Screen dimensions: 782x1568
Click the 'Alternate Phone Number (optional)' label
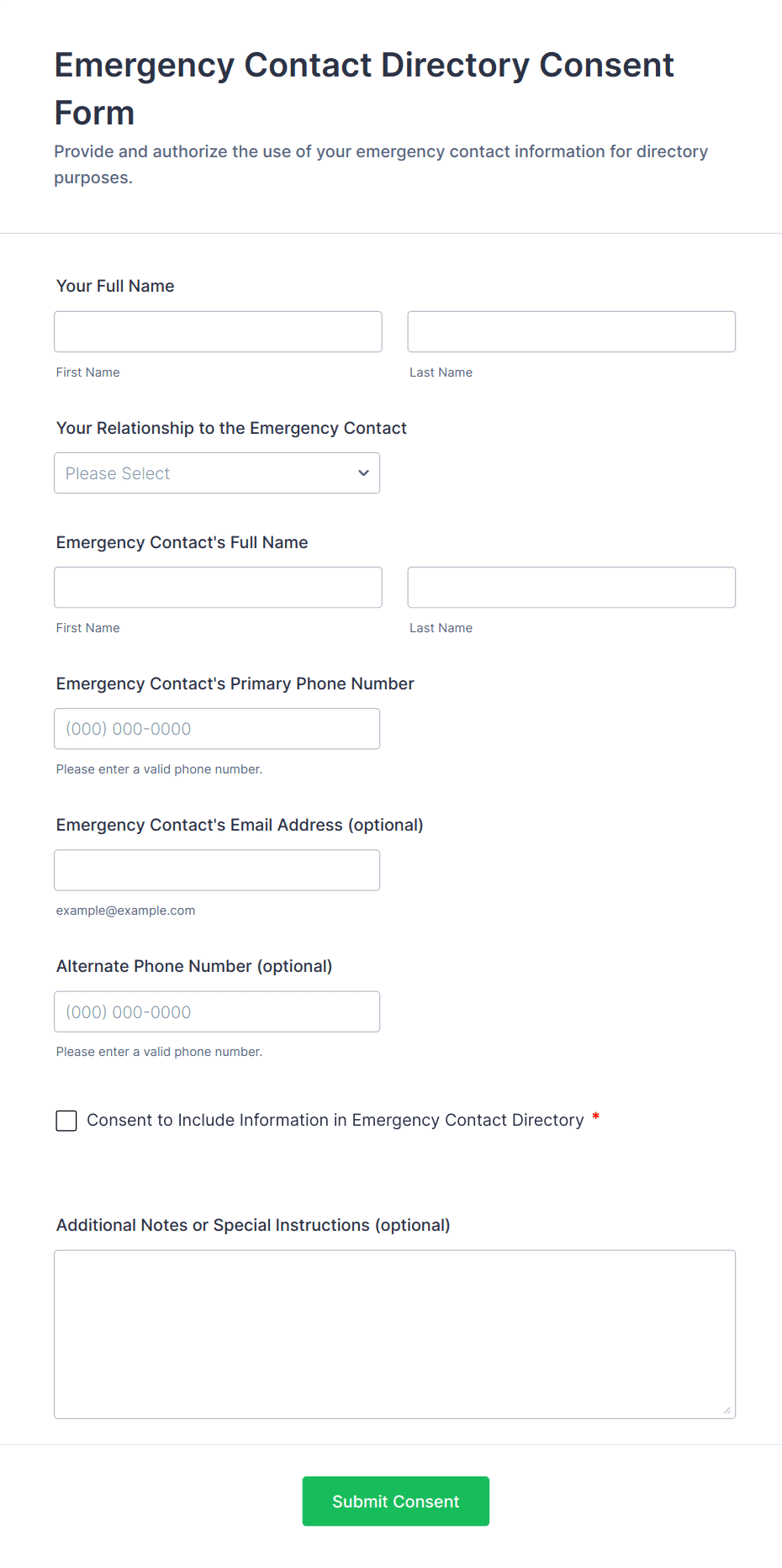click(x=194, y=966)
